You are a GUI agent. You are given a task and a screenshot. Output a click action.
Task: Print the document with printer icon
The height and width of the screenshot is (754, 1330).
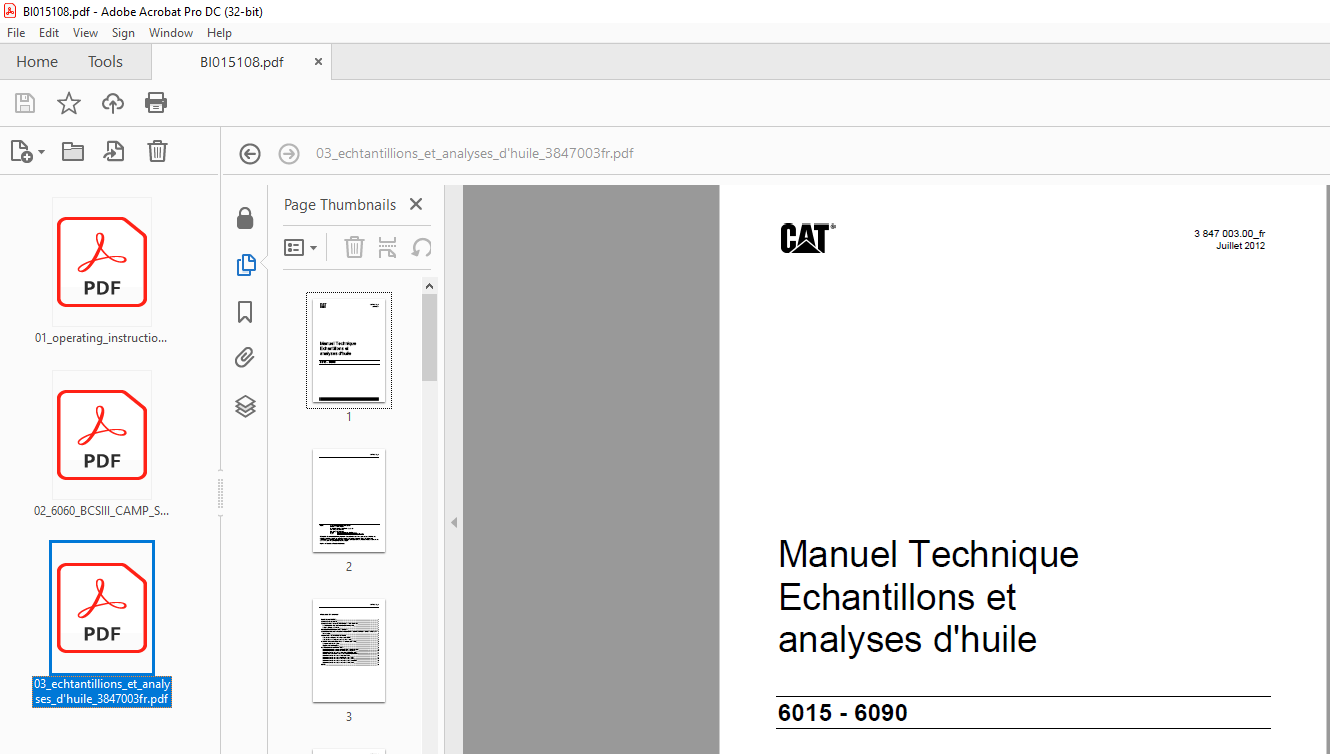[x=156, y=103]
